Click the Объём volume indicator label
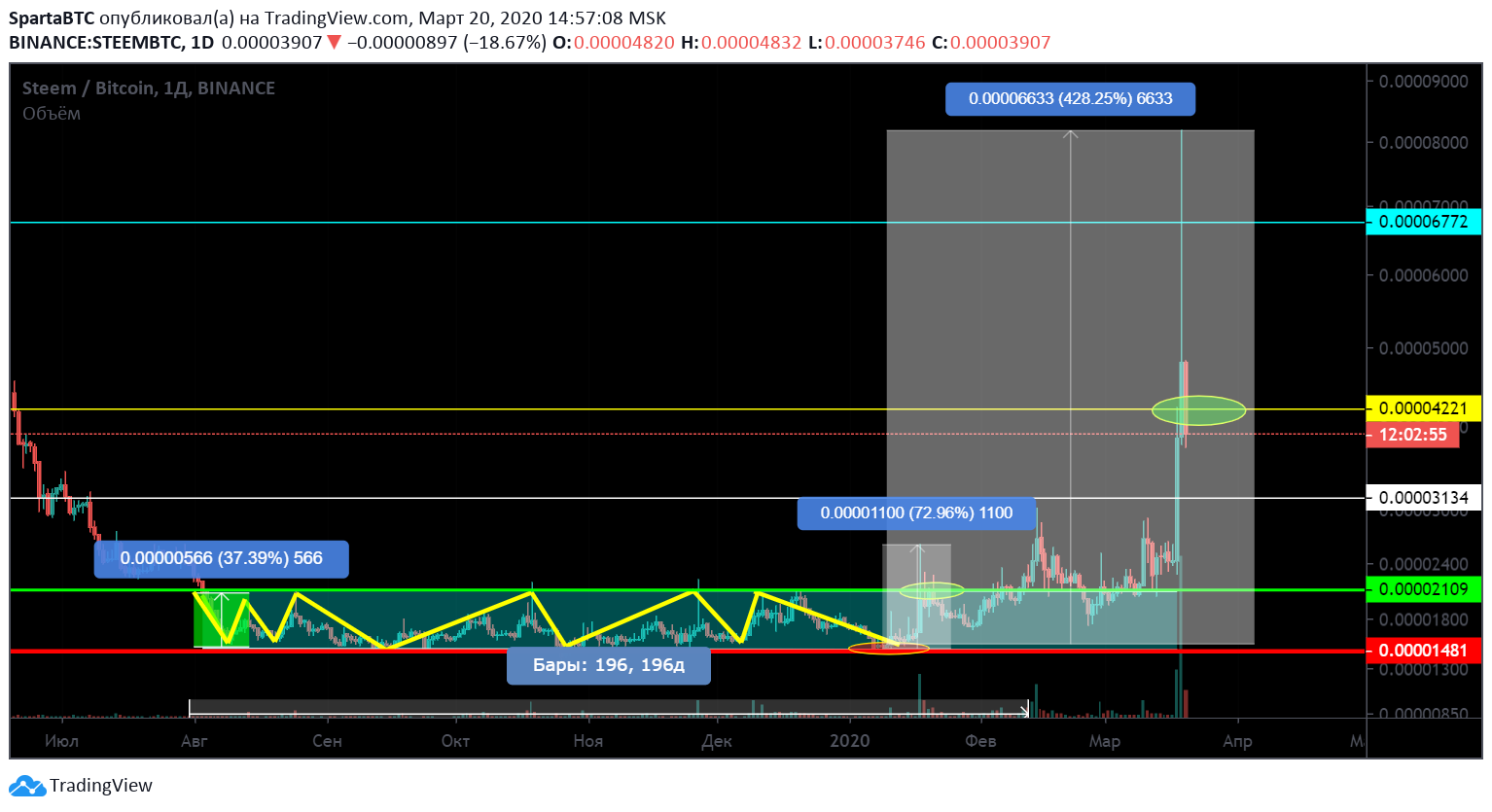The image size is (1492, 812). tap(52, 114)
